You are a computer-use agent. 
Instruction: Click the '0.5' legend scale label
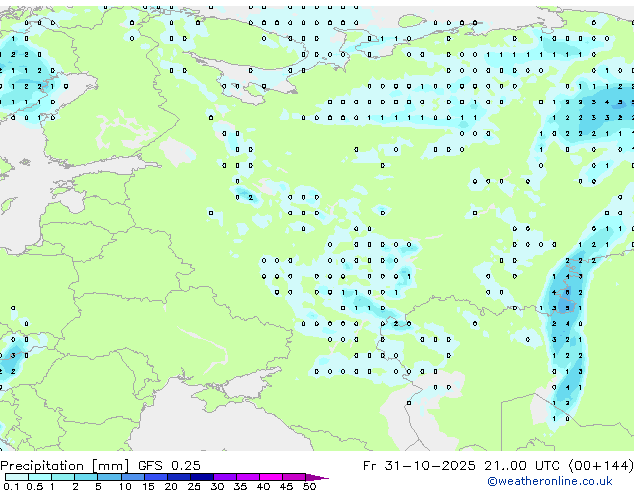(x=35, y=486)
